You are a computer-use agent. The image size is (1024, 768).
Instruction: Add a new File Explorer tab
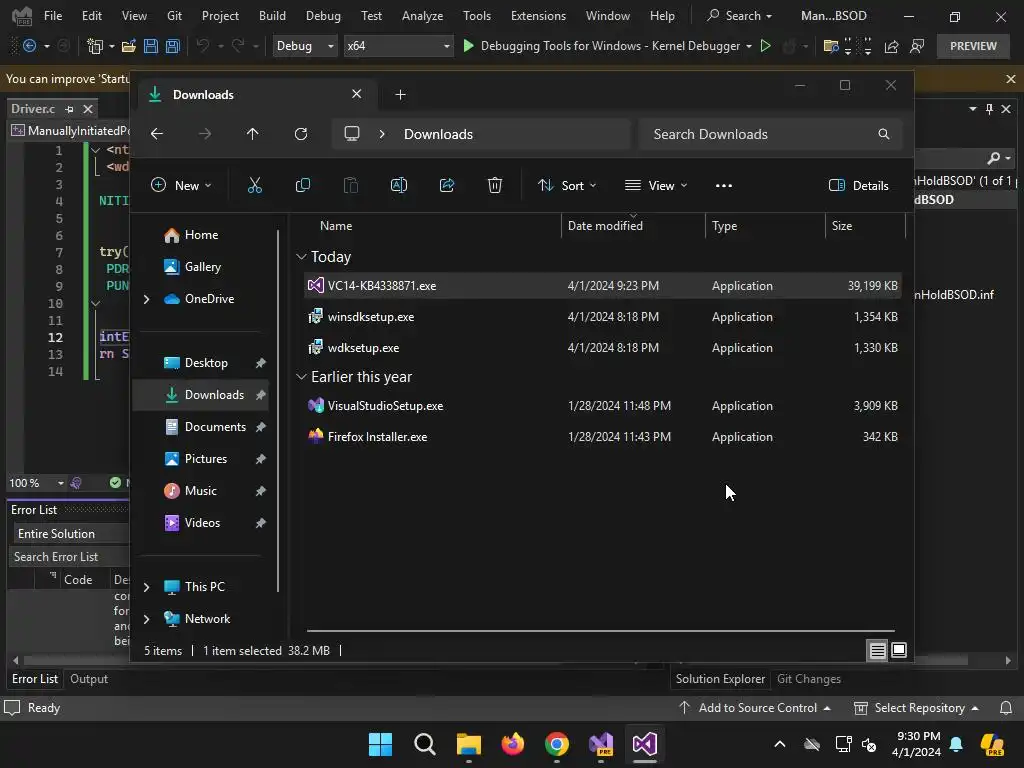(400, 95)
